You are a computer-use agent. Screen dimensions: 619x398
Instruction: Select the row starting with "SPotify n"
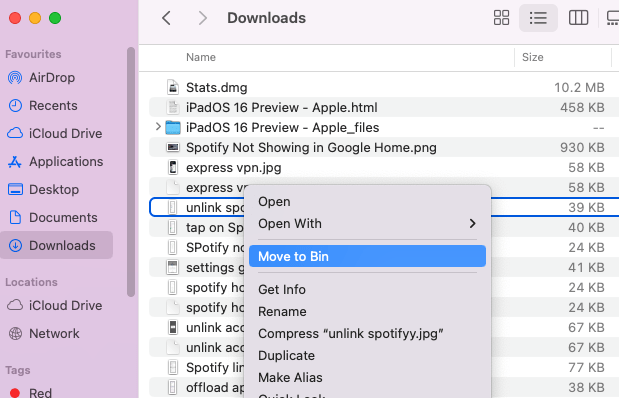(197, 248)
